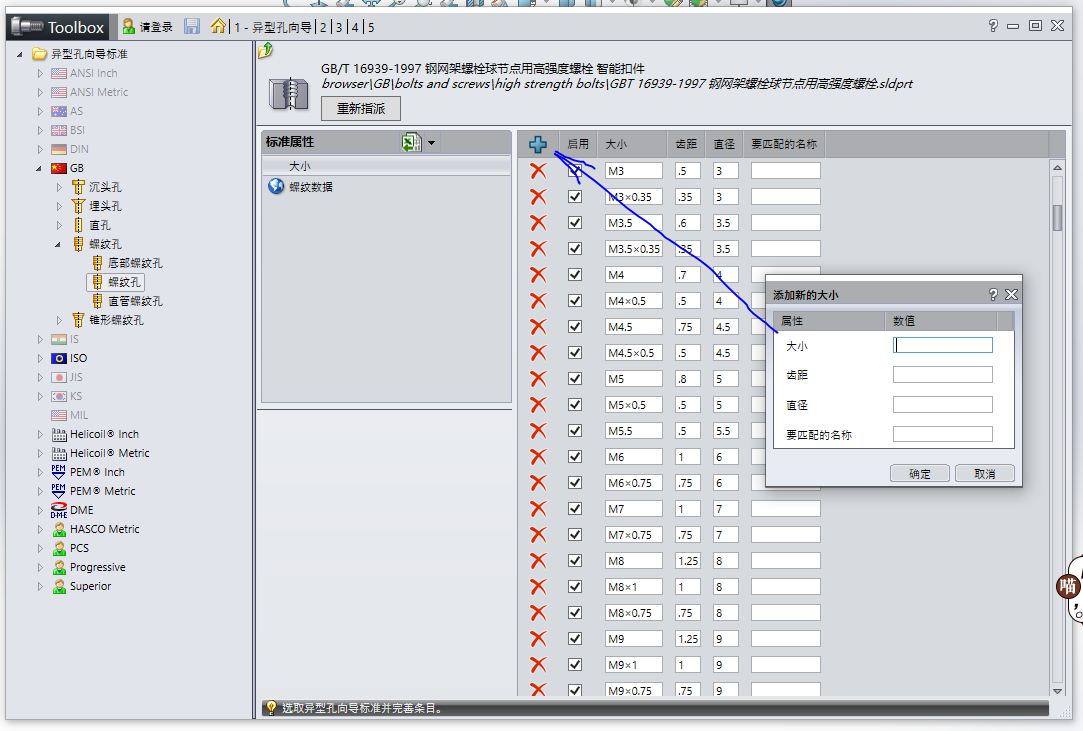The width and height of the screenshot is (1083, 731).
Task: Toggle the M3.5 enabled checkbox
Action: [575, 222]
